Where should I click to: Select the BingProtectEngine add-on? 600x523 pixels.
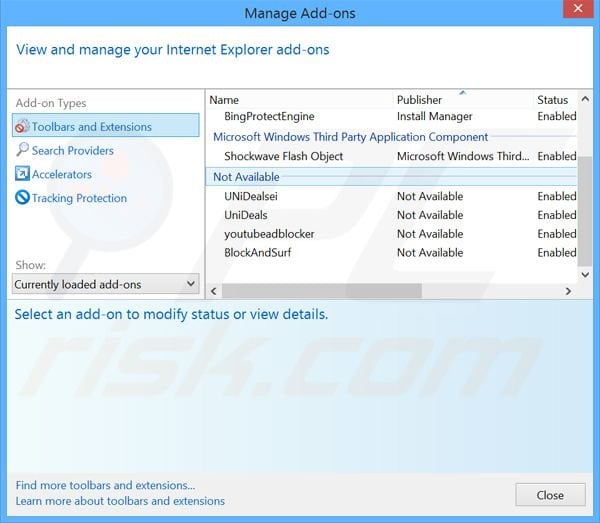[x=270, y=117]
